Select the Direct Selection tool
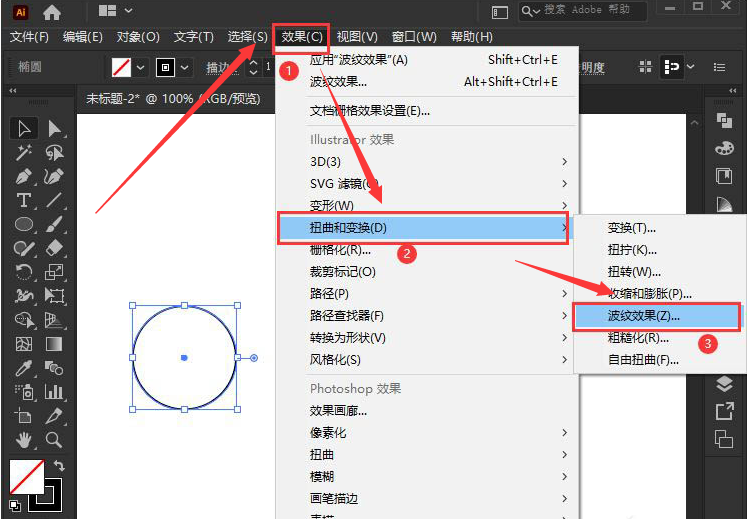This screenshot has height=519, width=748. [54, 129]
